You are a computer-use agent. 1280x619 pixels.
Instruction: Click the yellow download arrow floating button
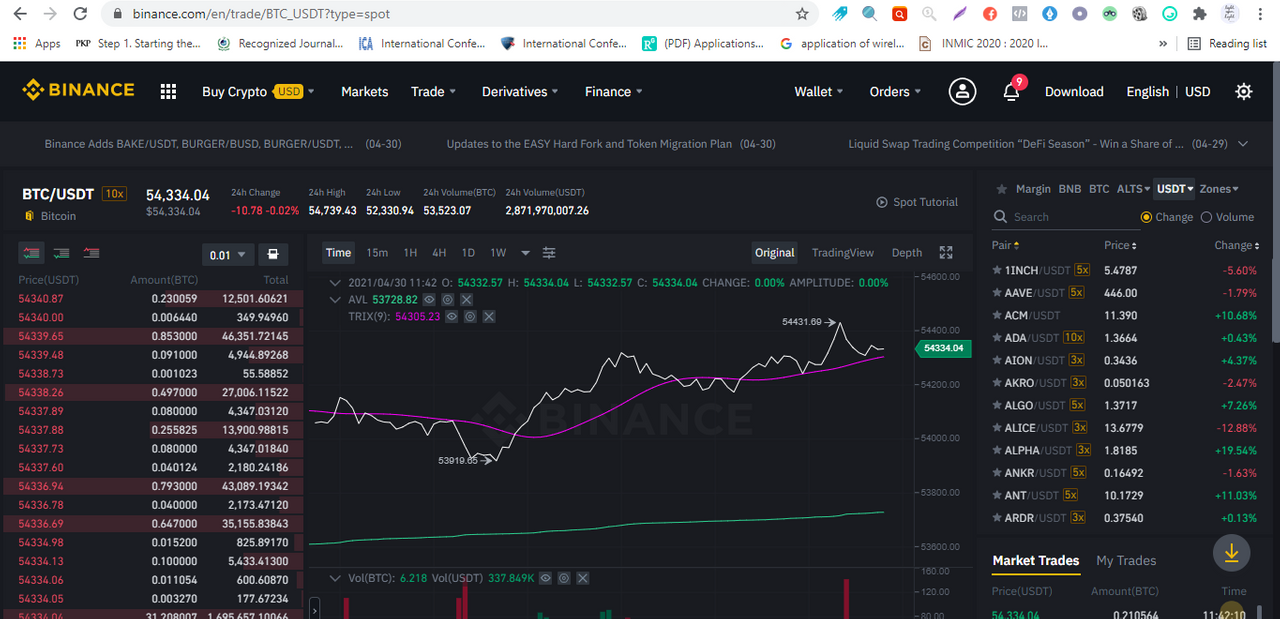[1231, 552]
